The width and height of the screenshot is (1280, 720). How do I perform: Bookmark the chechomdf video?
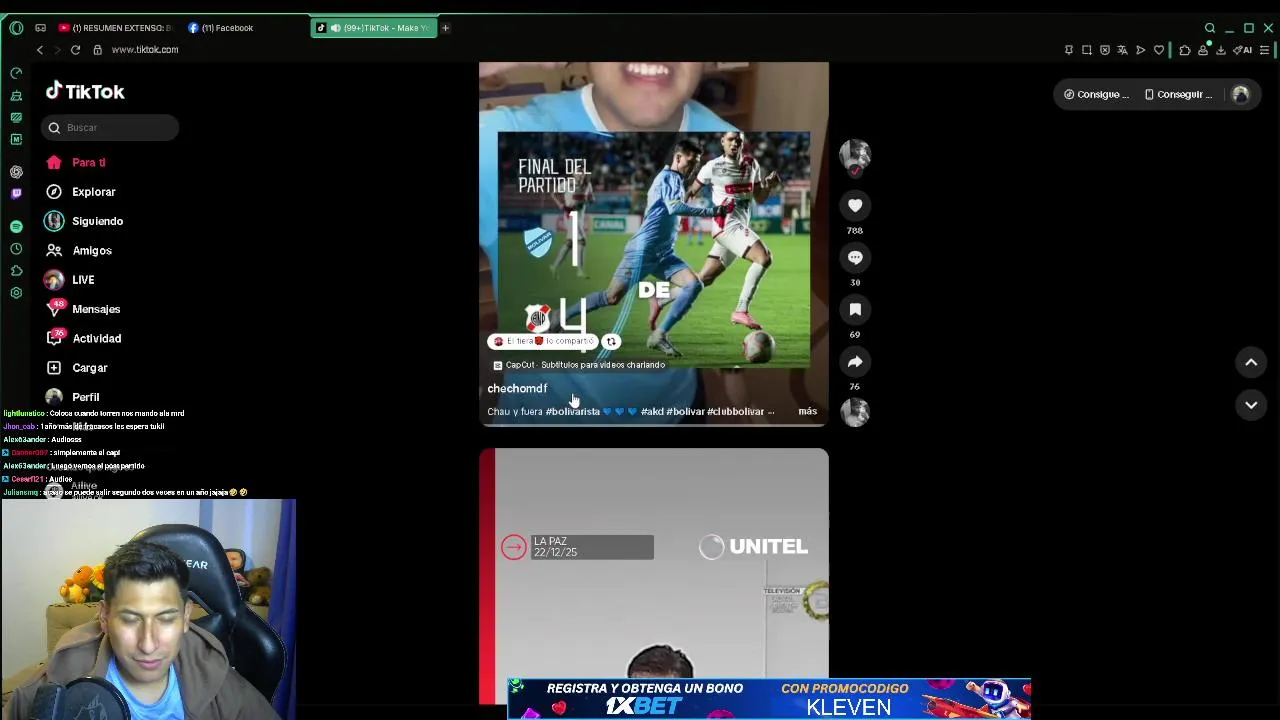point(855,309)
